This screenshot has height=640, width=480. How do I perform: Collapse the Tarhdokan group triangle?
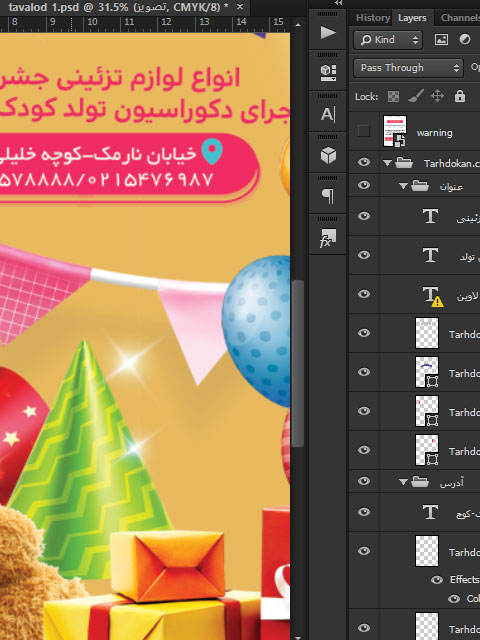[387, 163]
